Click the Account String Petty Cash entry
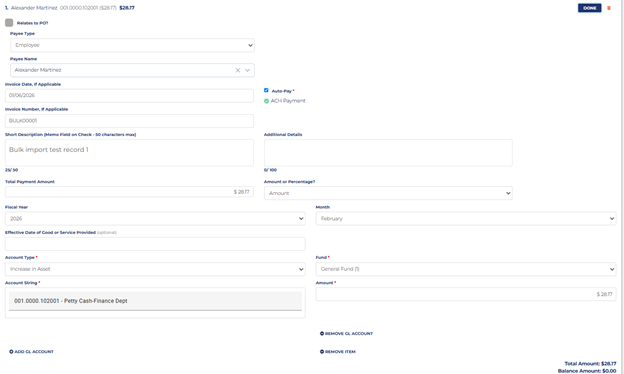Viewport: 624px width, 374px height. coord(155,301)
